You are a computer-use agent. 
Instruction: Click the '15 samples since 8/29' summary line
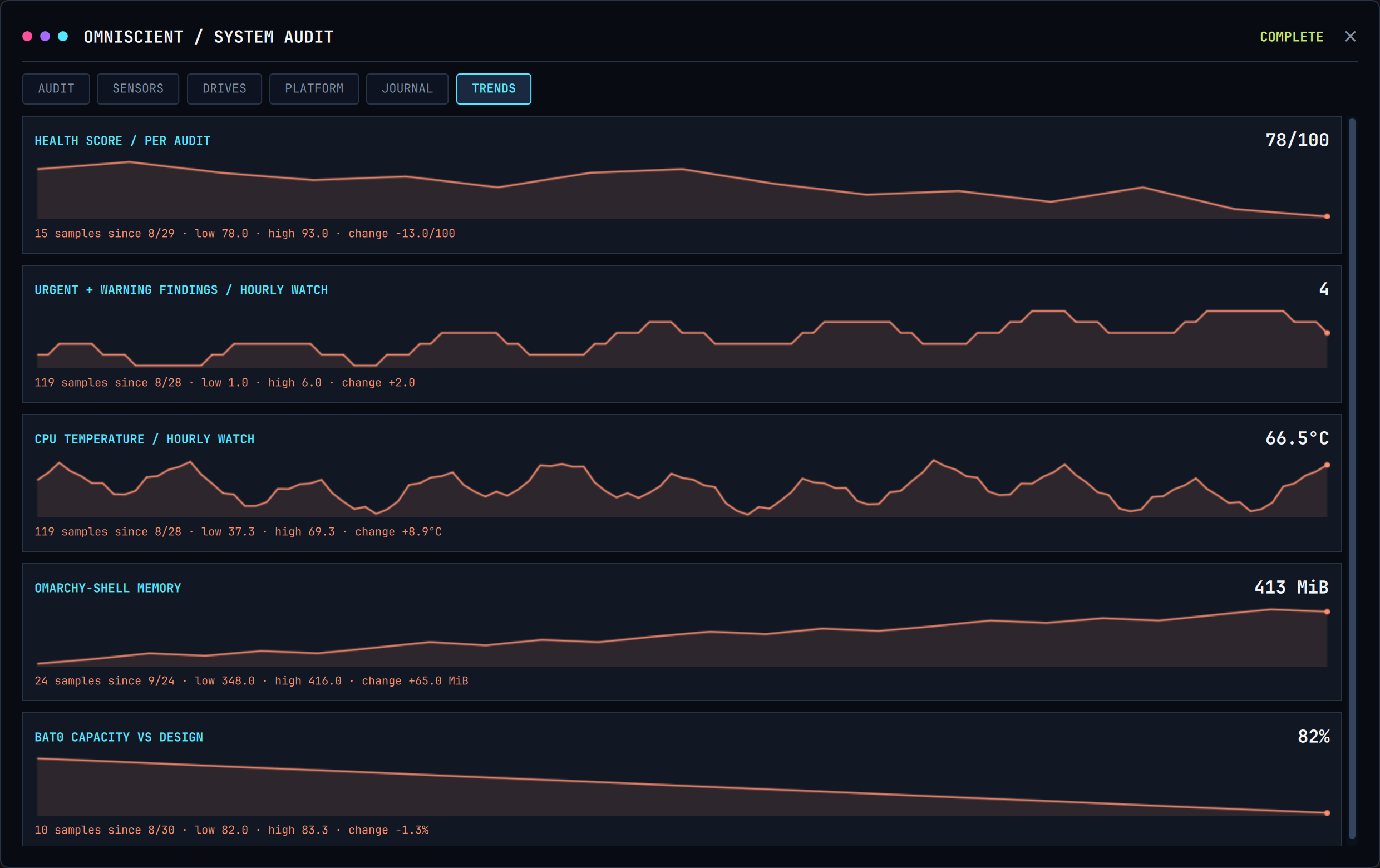pyautogui.click(x=245, y=234)
